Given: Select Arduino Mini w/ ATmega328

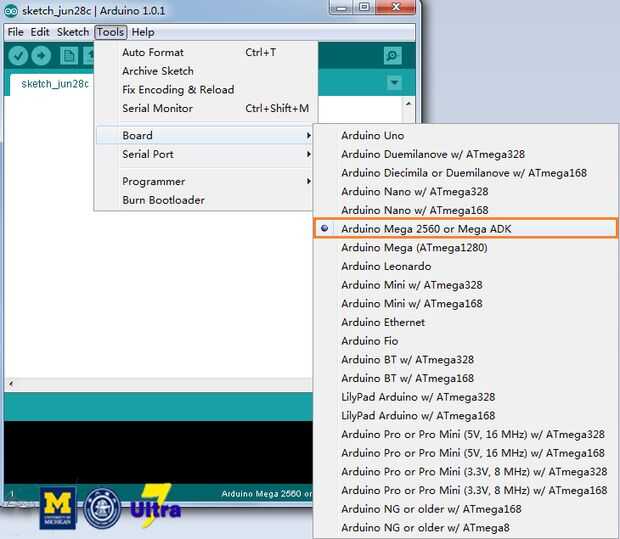Looking at the screenshot, I should (x=466, y=285).
